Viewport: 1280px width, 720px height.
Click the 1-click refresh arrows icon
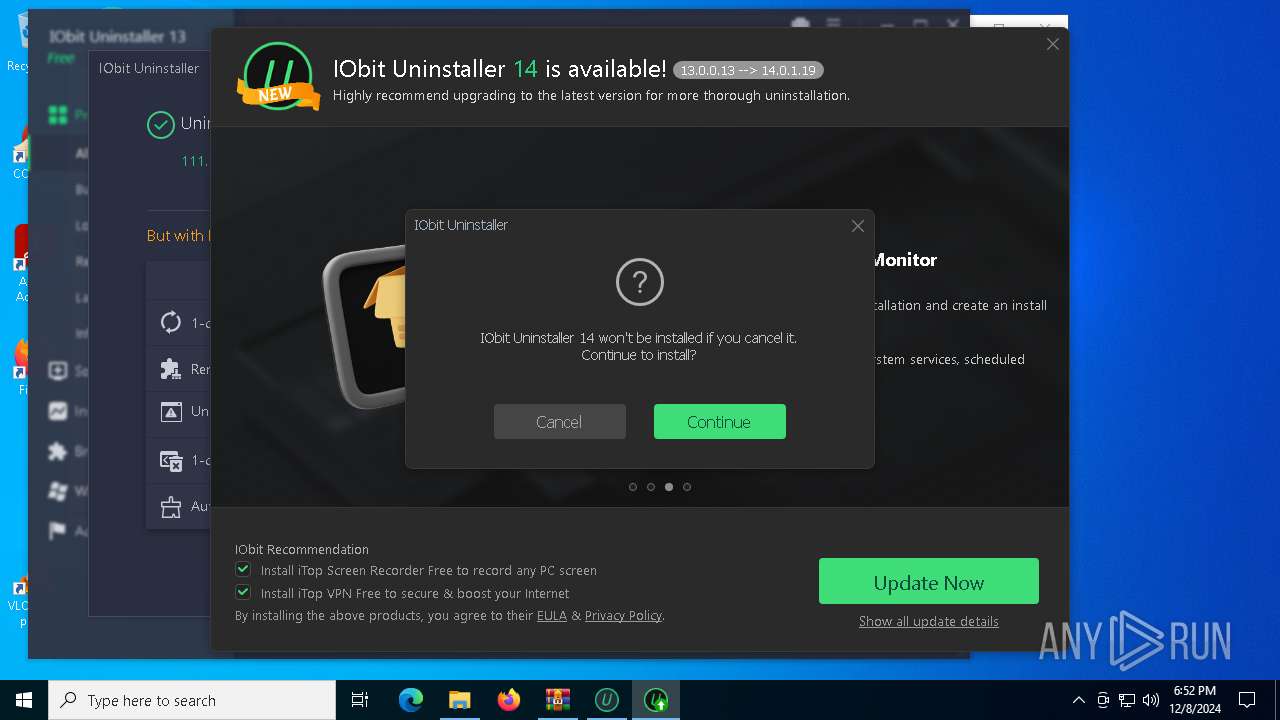click(171, 323)
